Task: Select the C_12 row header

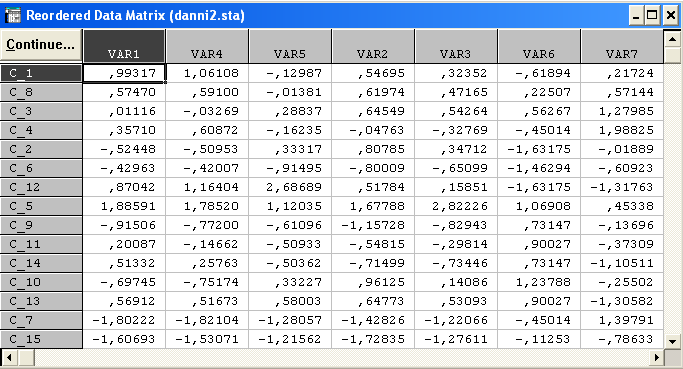Action: pyautogui.click(x=41, y=187)
